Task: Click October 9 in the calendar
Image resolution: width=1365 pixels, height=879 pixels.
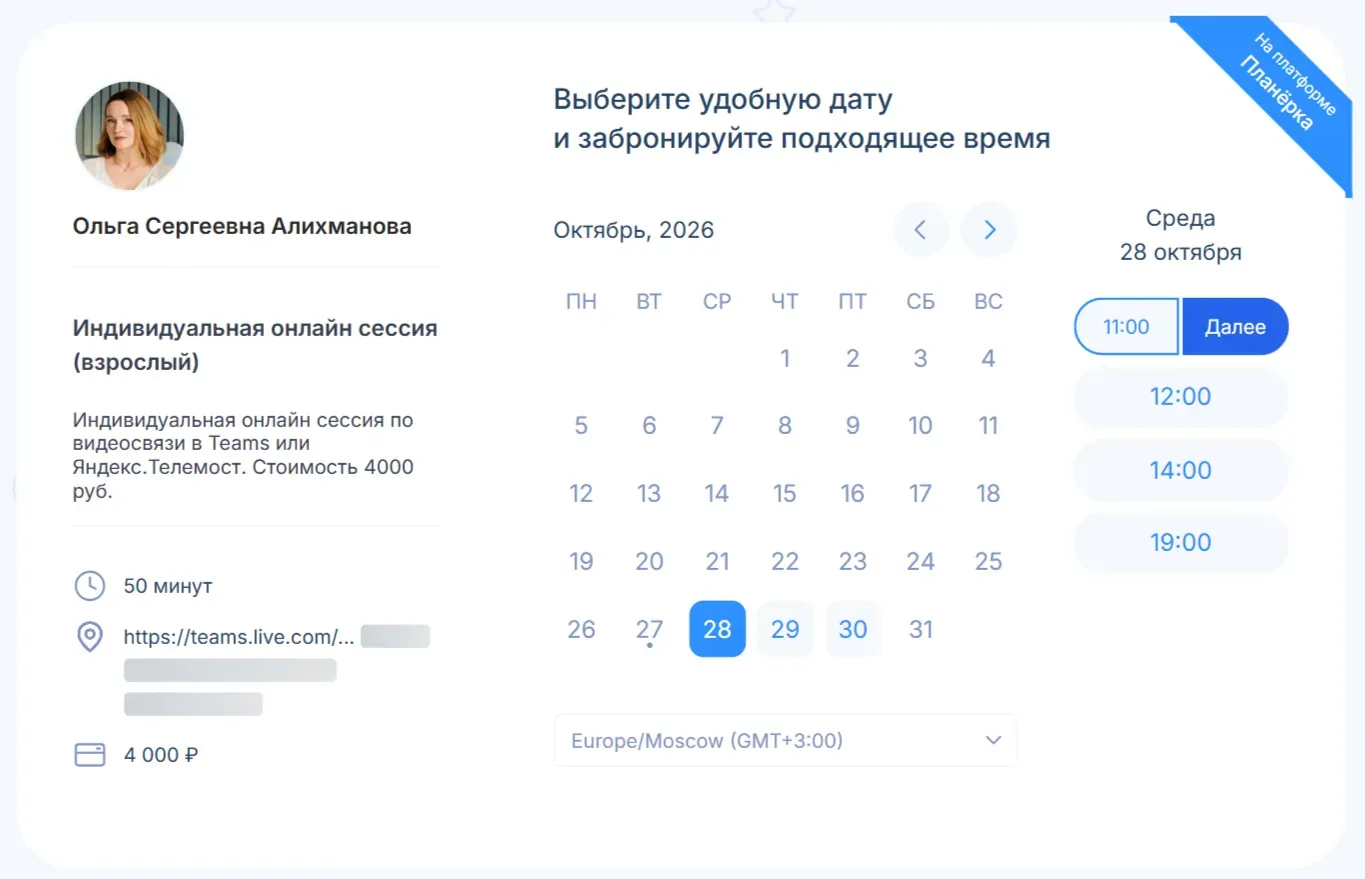Action: tap(853, 426)
